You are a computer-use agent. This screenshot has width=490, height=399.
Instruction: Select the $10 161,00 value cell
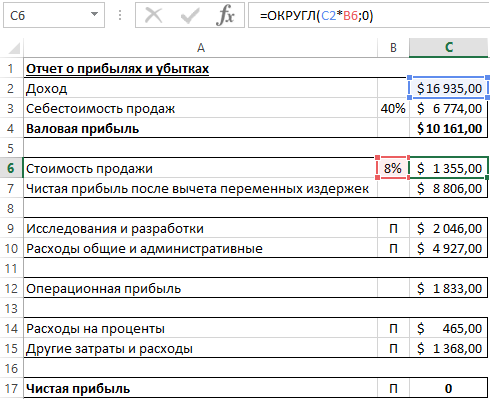(x=449, y=128)
